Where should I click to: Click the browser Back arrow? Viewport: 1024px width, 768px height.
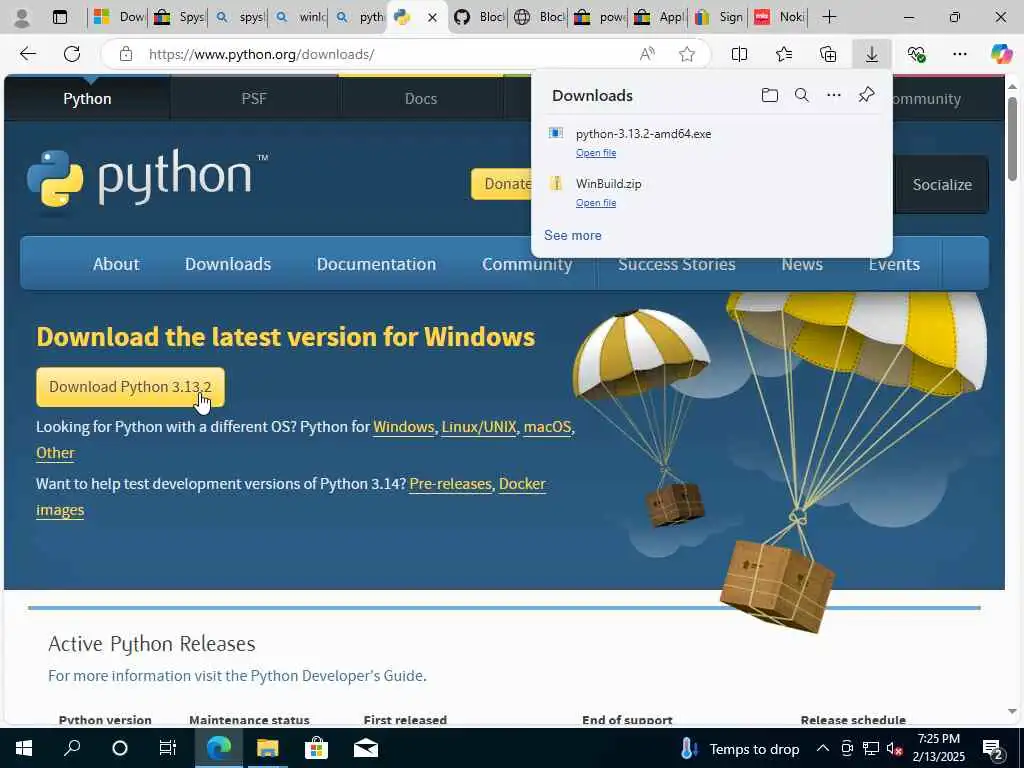[x=27, y=54]
